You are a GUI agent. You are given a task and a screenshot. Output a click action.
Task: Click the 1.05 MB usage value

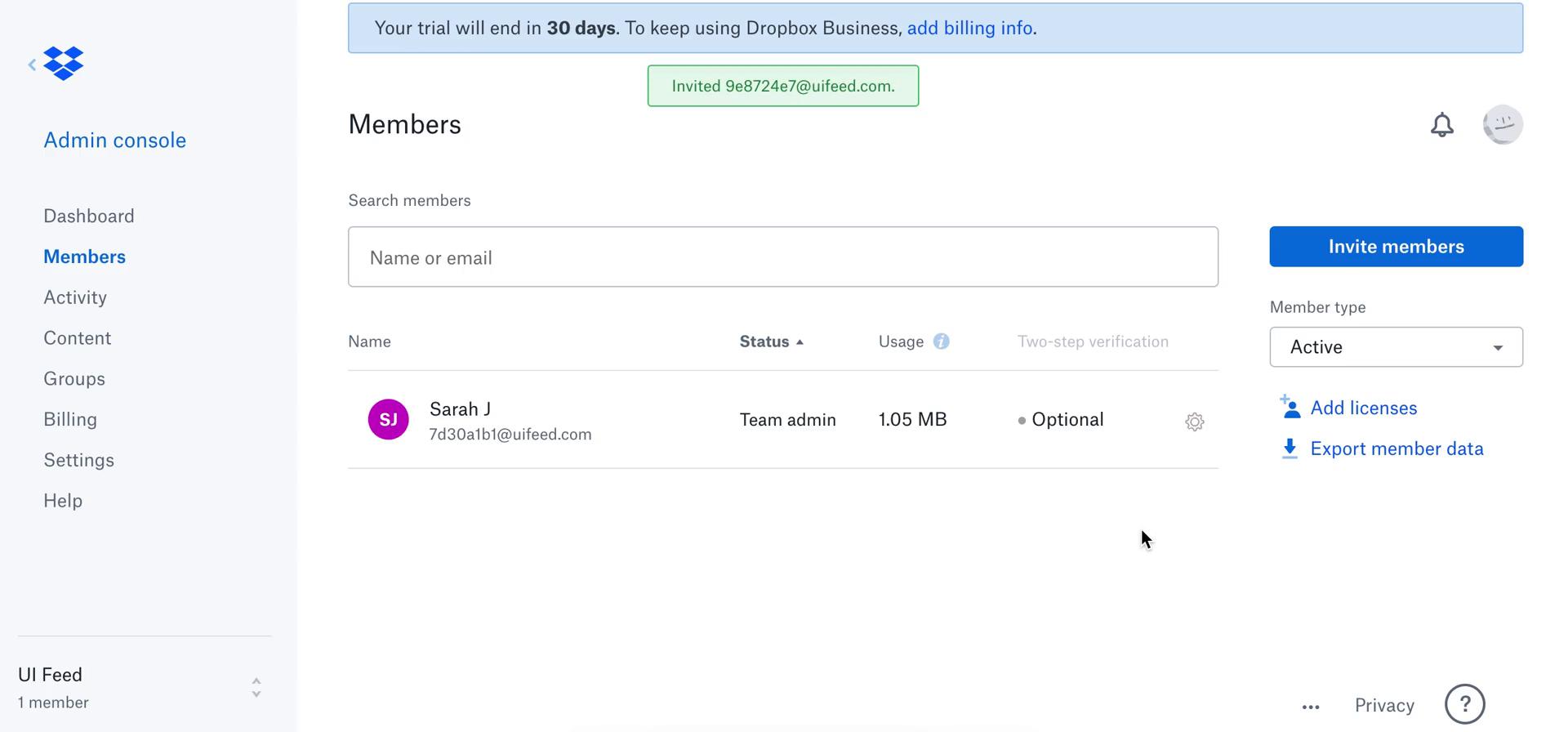point(912,420)
